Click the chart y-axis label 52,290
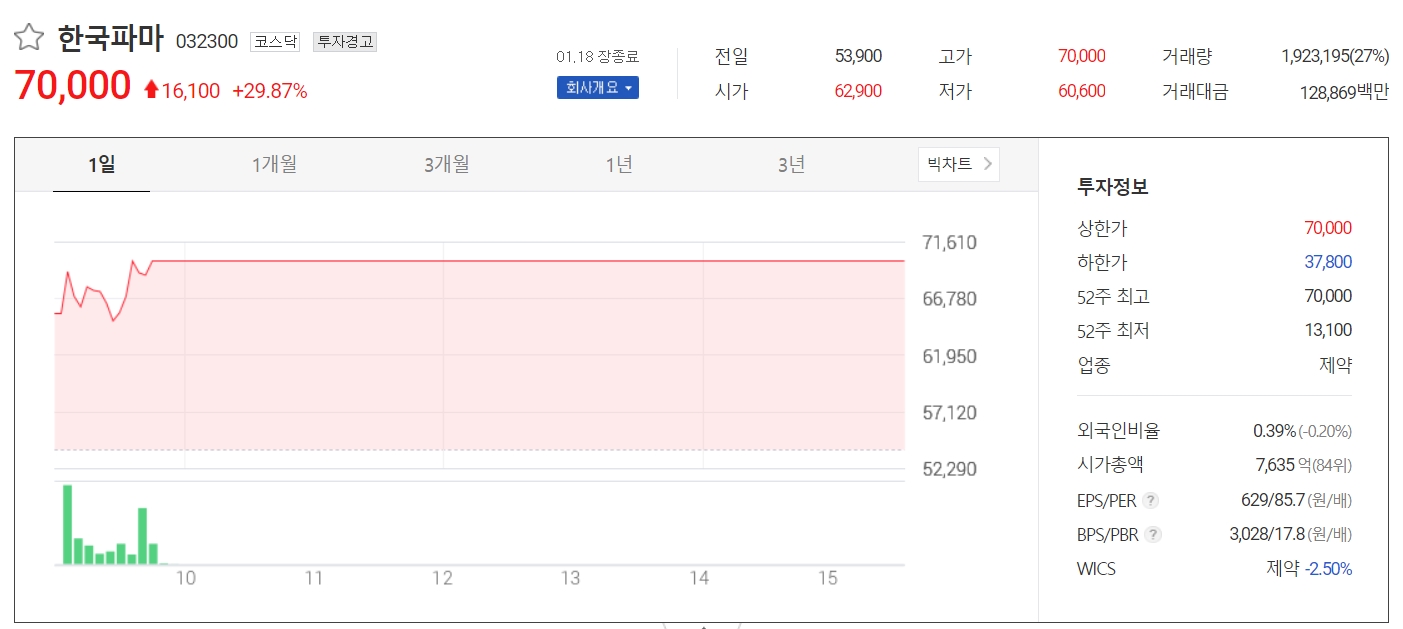 coord(949,469)
